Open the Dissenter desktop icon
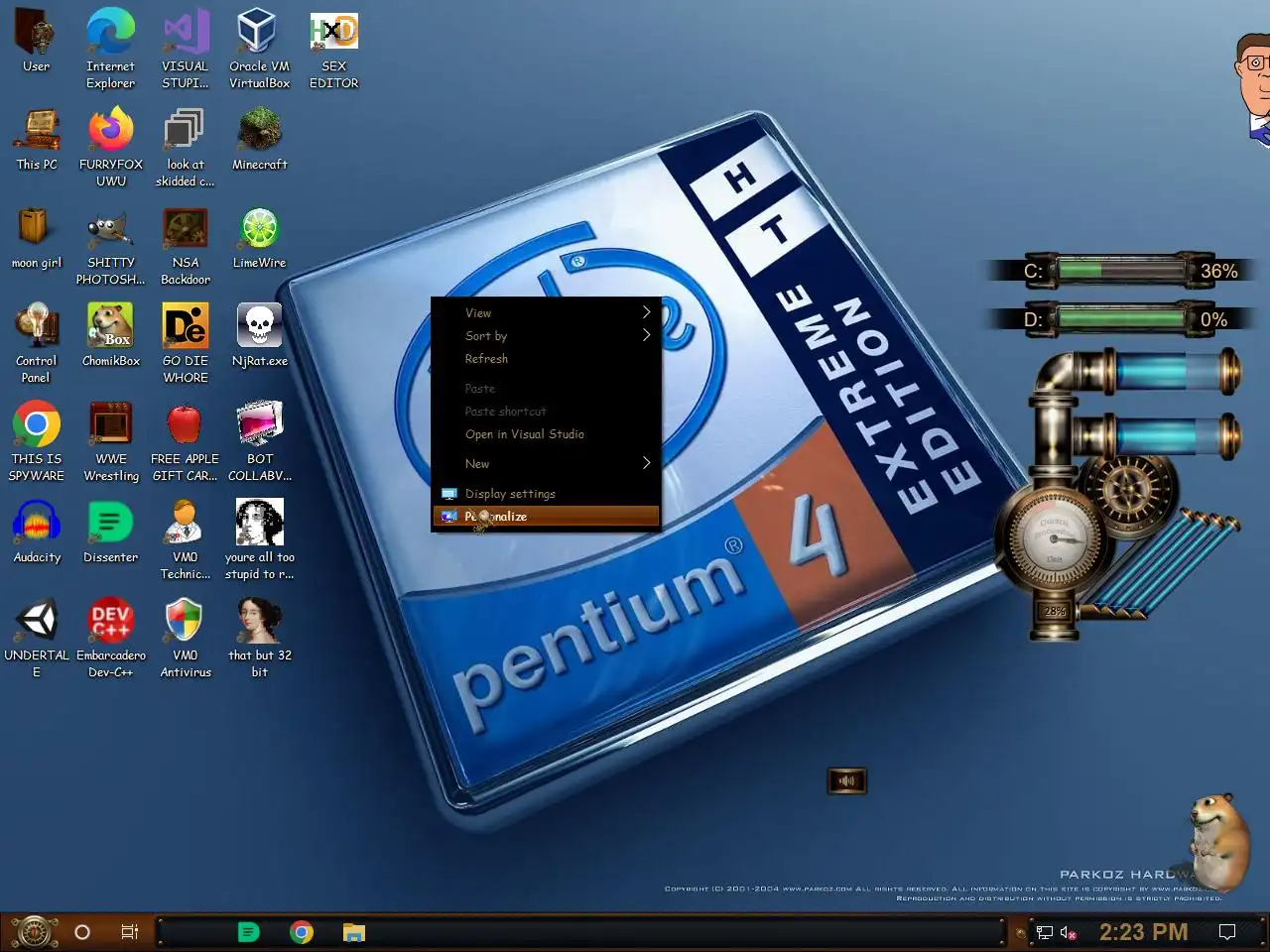1270x952 pixels. point(111,532)
